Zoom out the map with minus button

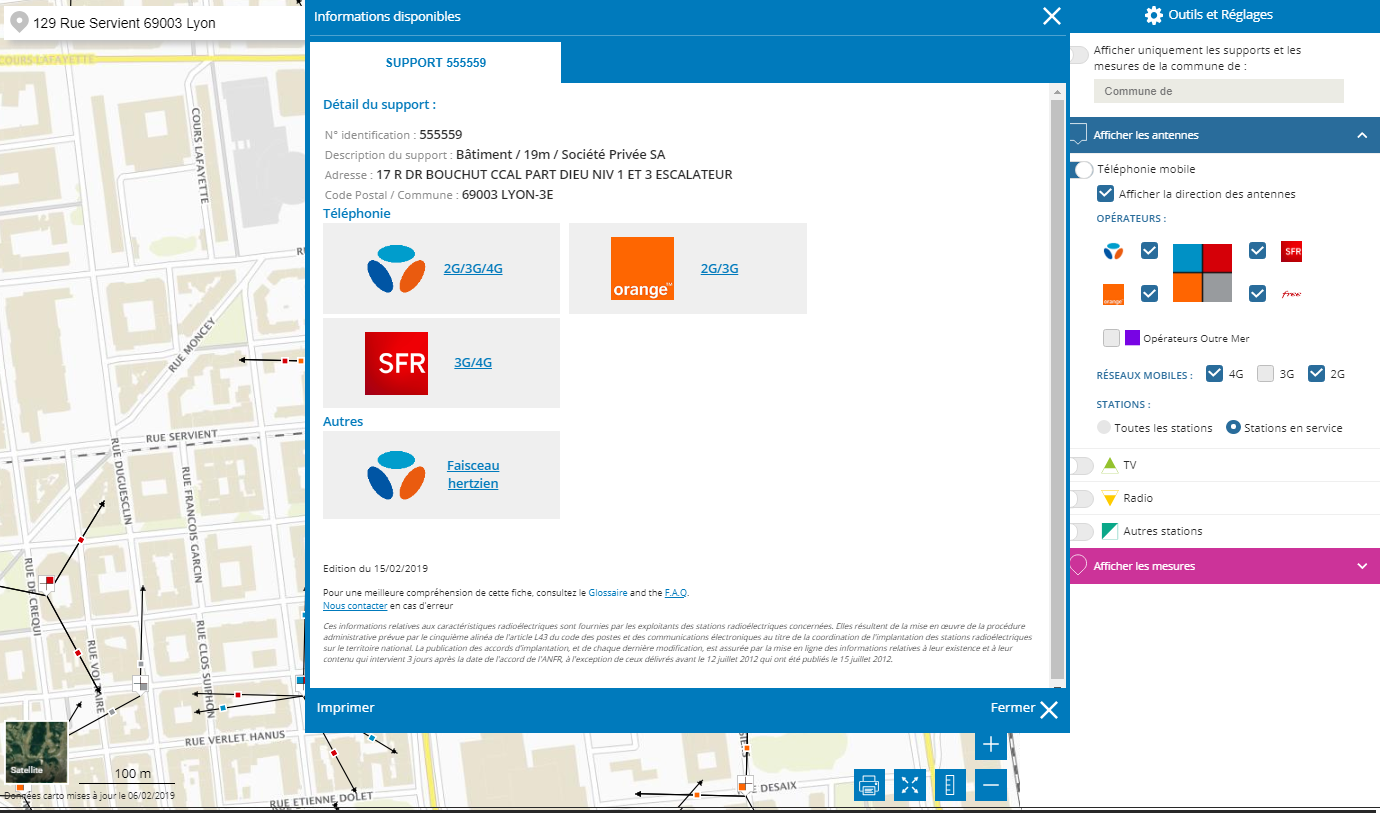pyautogui.click(x=991, y=785)
